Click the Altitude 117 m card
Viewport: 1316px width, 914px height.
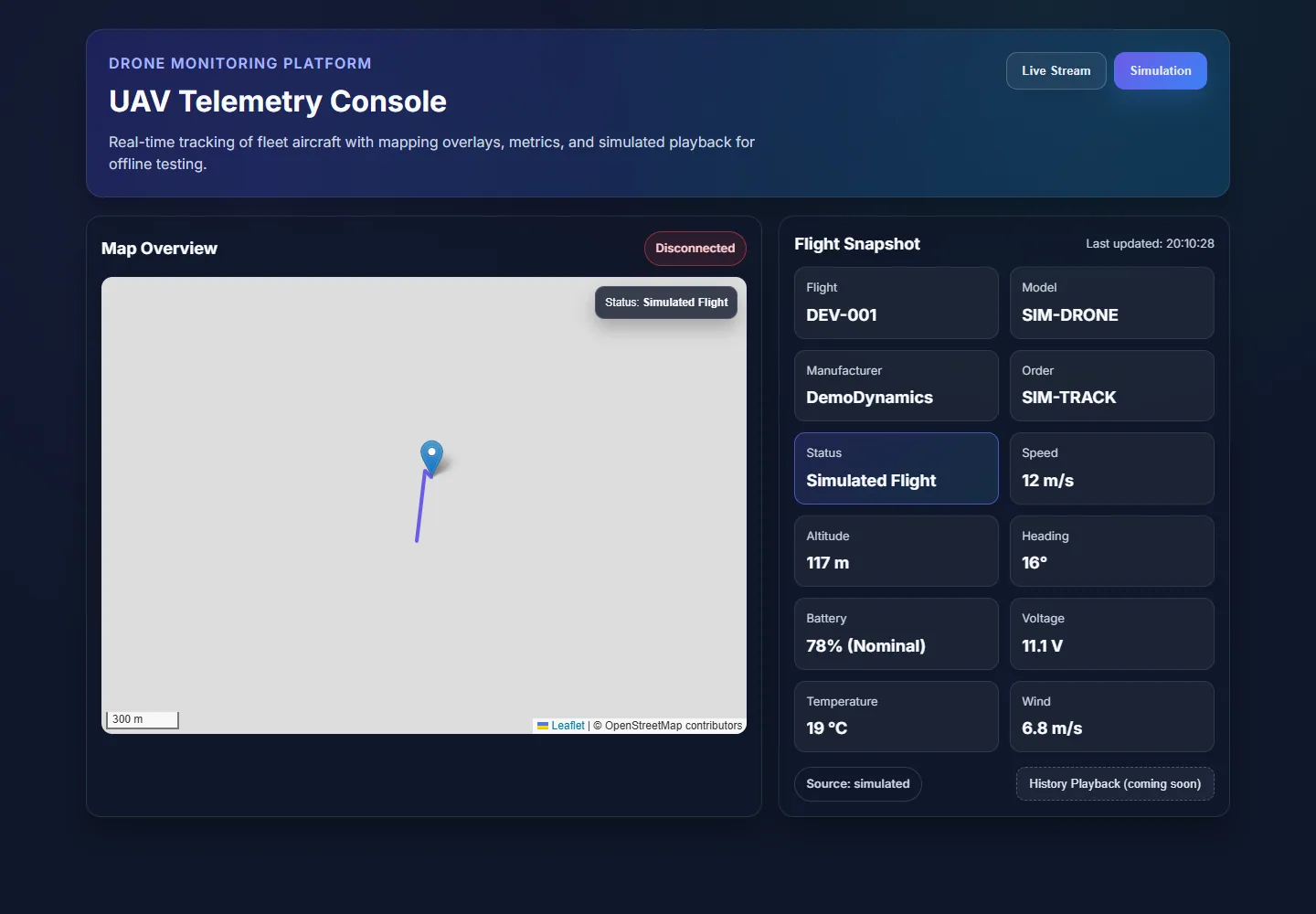click(897, 551)
